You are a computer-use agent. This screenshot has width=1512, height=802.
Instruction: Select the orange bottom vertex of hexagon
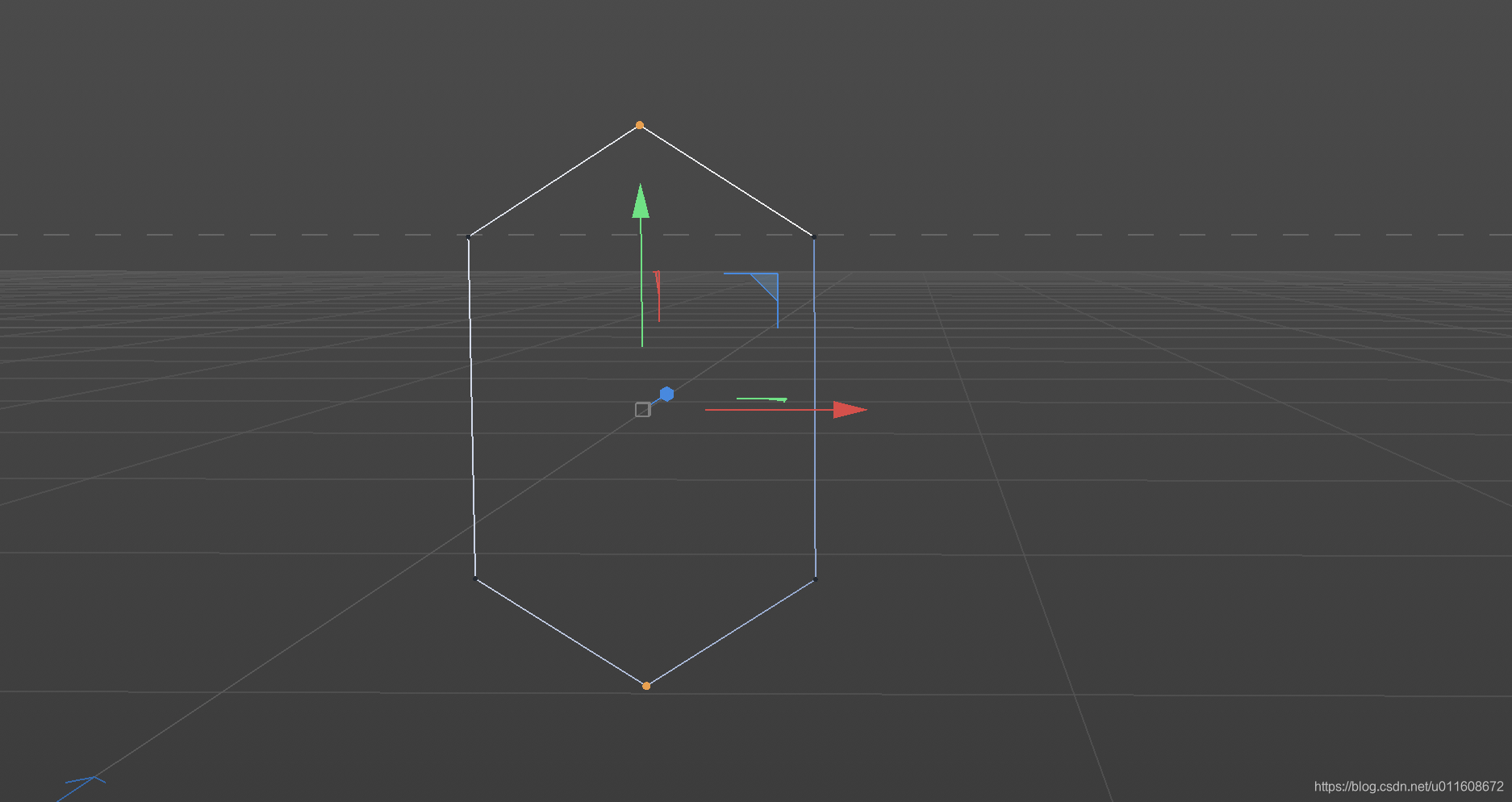coord(646,686)
